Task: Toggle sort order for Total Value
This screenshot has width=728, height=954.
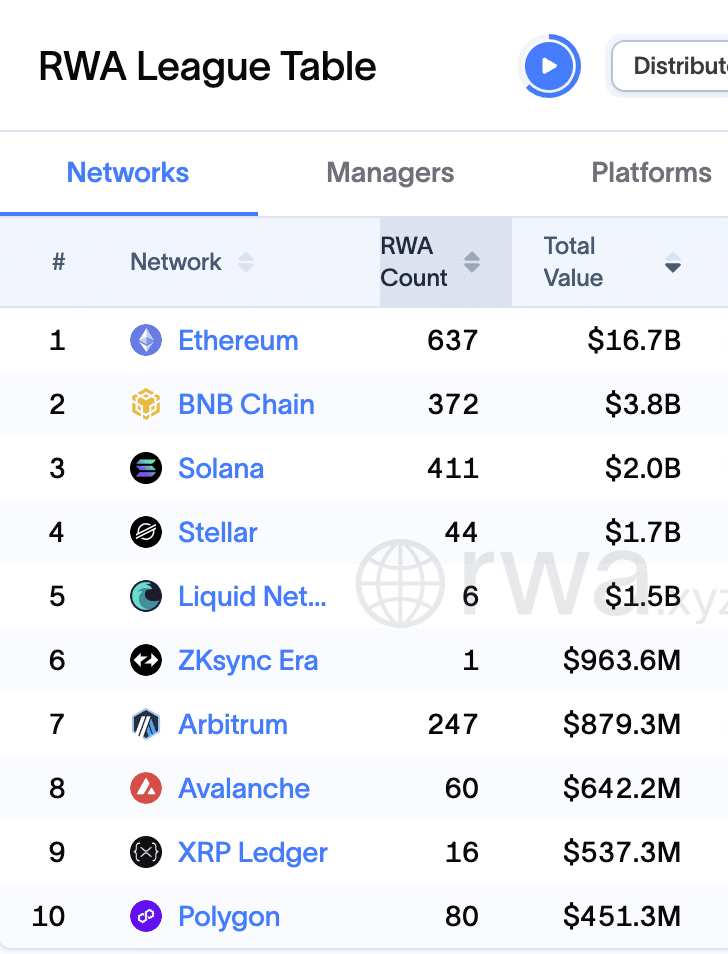Action: click(672, 262)
